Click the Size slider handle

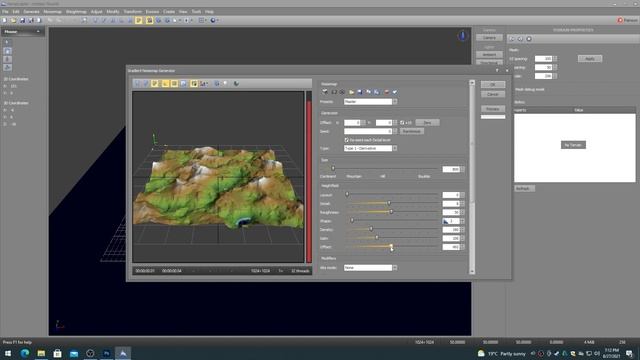tap(333, 168)
